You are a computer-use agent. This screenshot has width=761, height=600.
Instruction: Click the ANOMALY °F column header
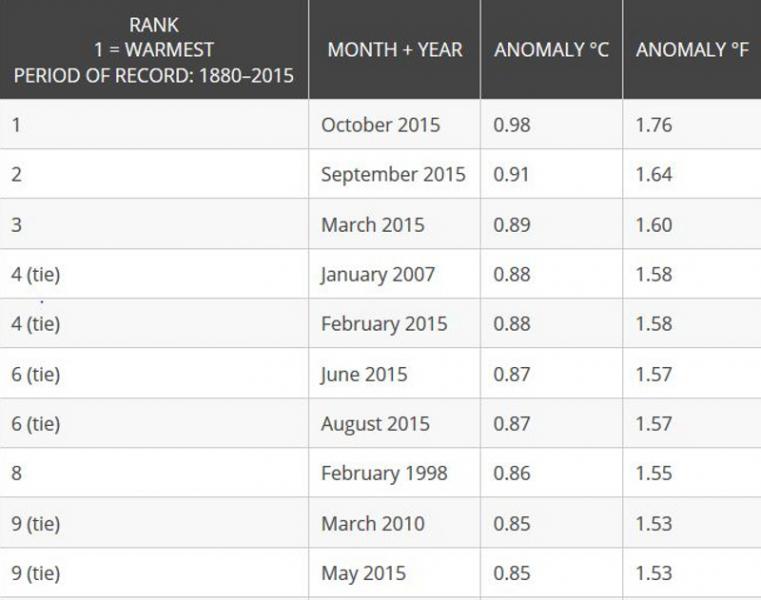[692, 50]
